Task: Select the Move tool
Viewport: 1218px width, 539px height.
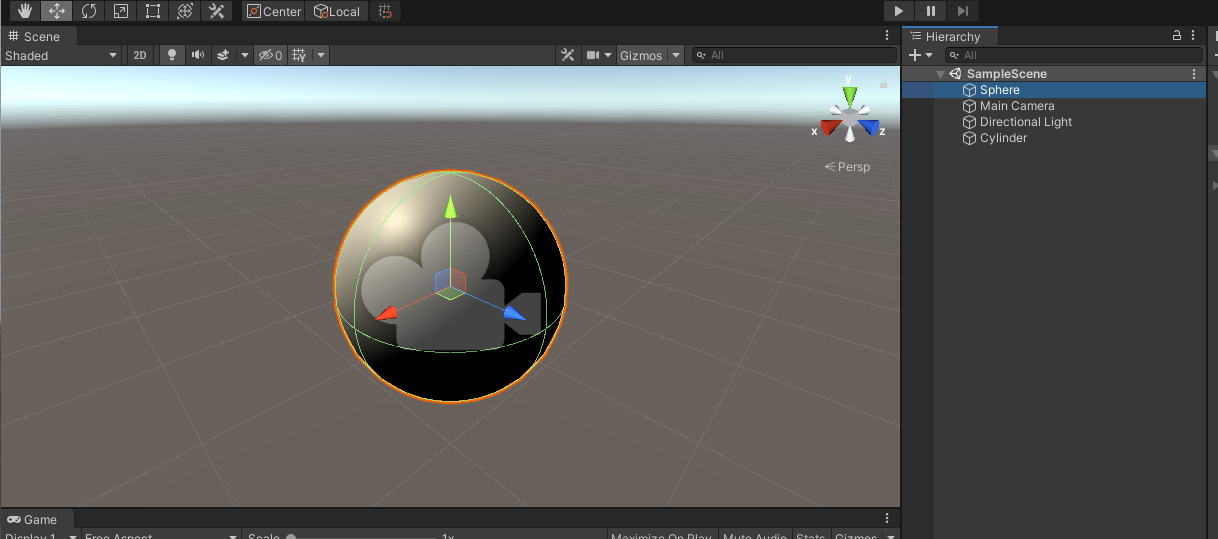Action: (x=57, y=11)
